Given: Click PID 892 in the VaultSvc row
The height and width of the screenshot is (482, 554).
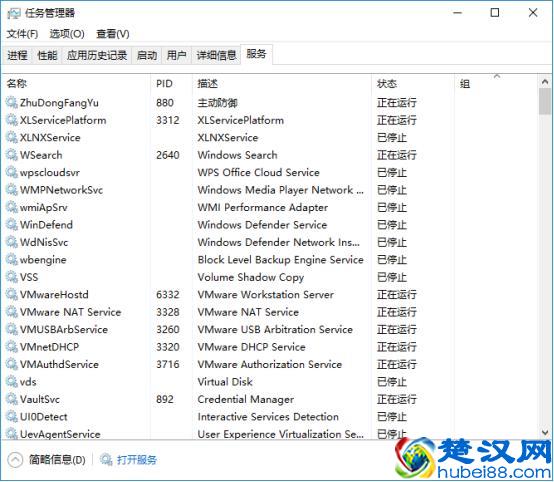Looking at the screenshot, I should (x=165, y=399).
